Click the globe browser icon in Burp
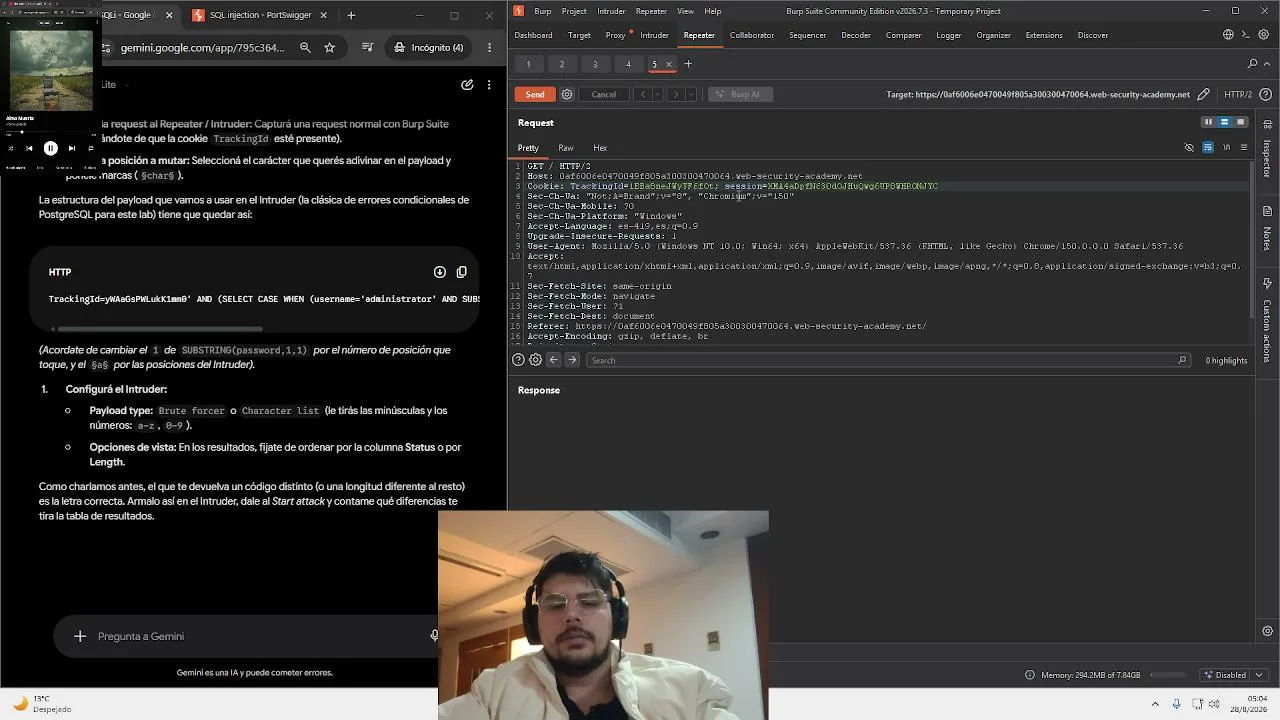 tap(1228, 35)
